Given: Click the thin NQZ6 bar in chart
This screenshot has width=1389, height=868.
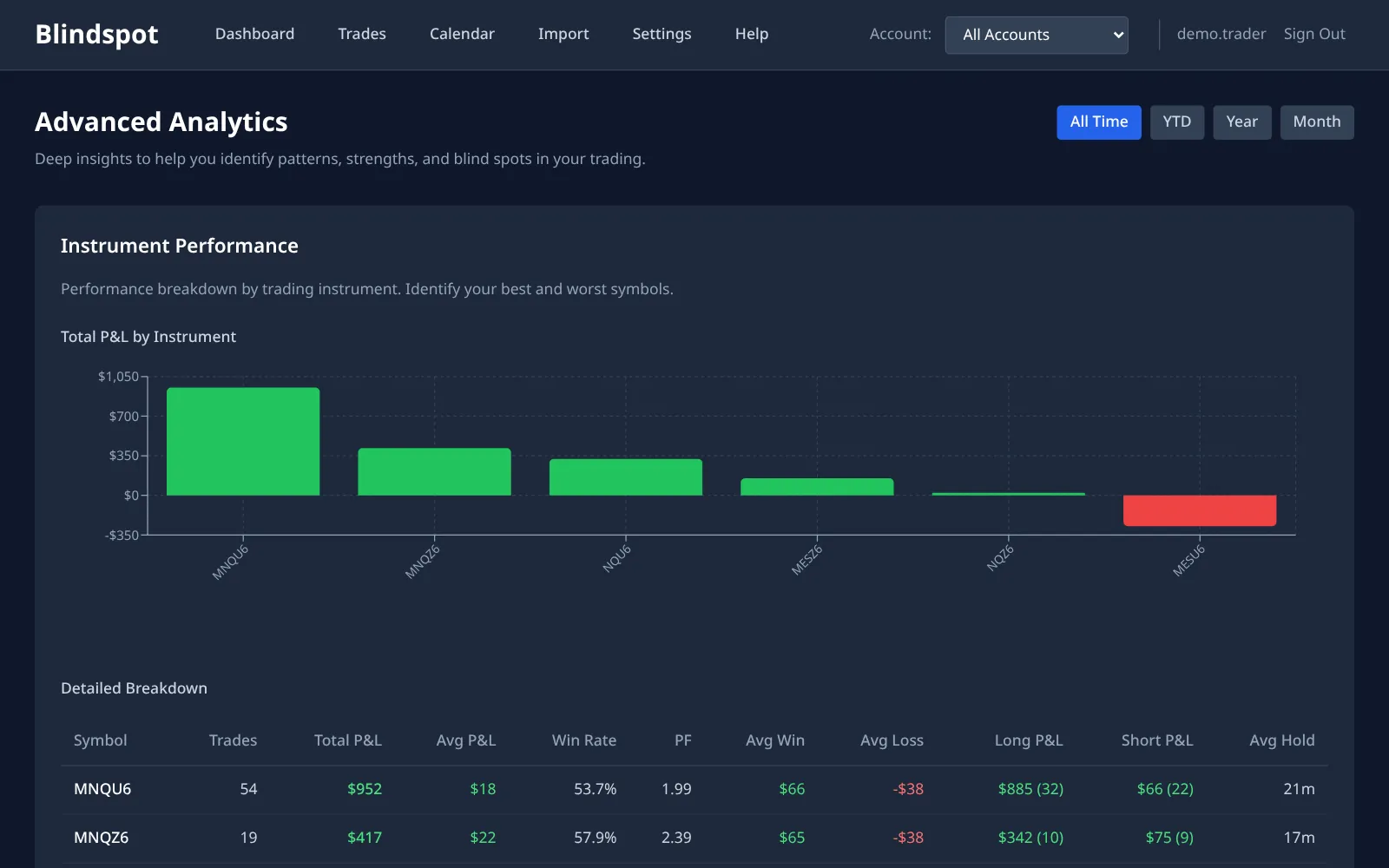Looking at the screenshot, I should tap(1009, 494).
